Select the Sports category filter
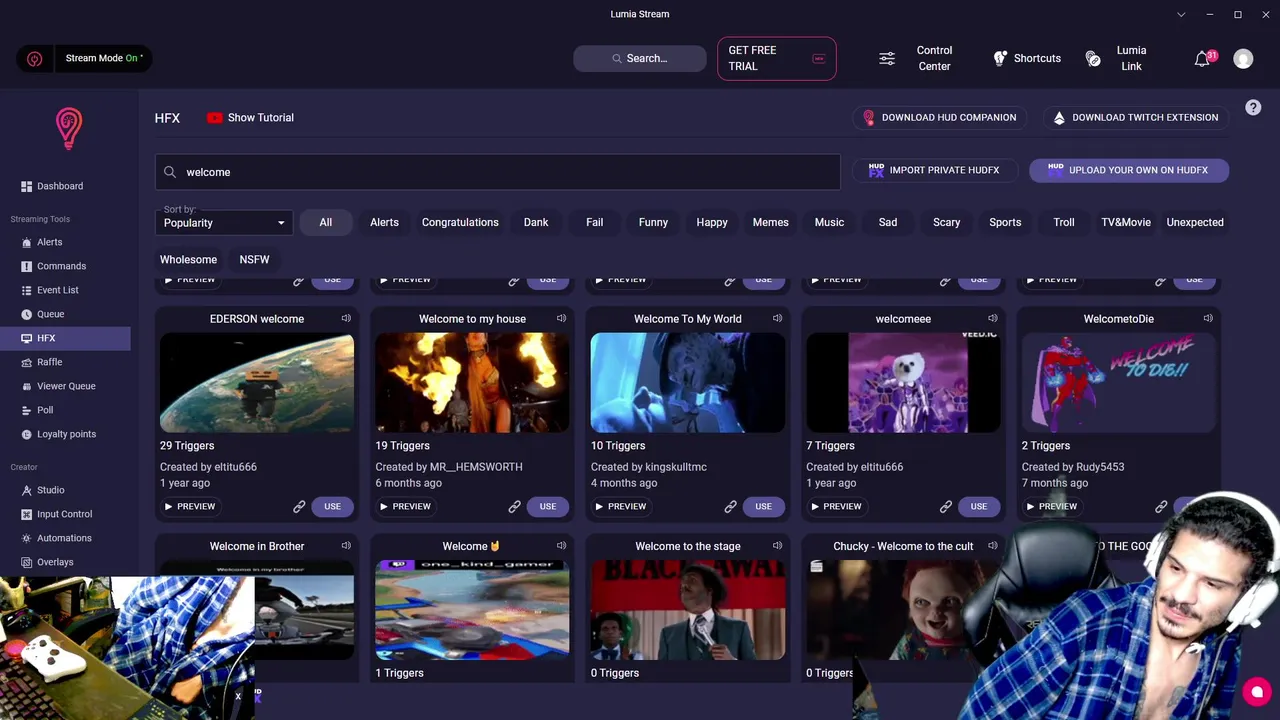This screenshot has height=720, width=1280. pyautogui.click(x=1005, y=223)
